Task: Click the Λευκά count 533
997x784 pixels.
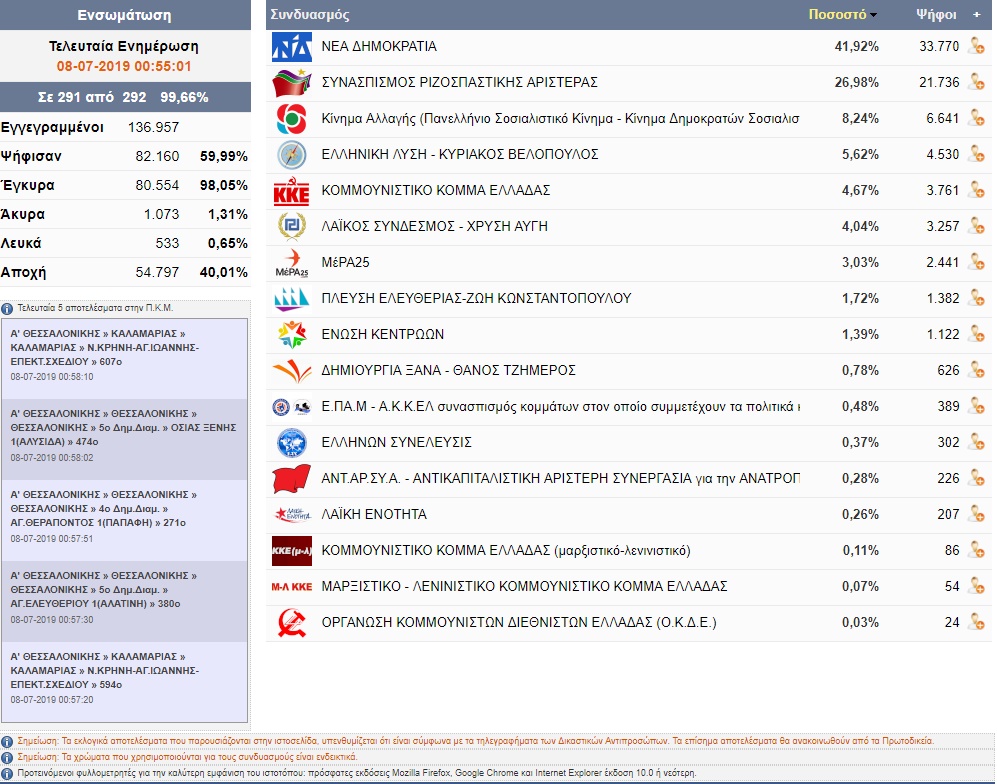Action: click(x=167, y=244)
